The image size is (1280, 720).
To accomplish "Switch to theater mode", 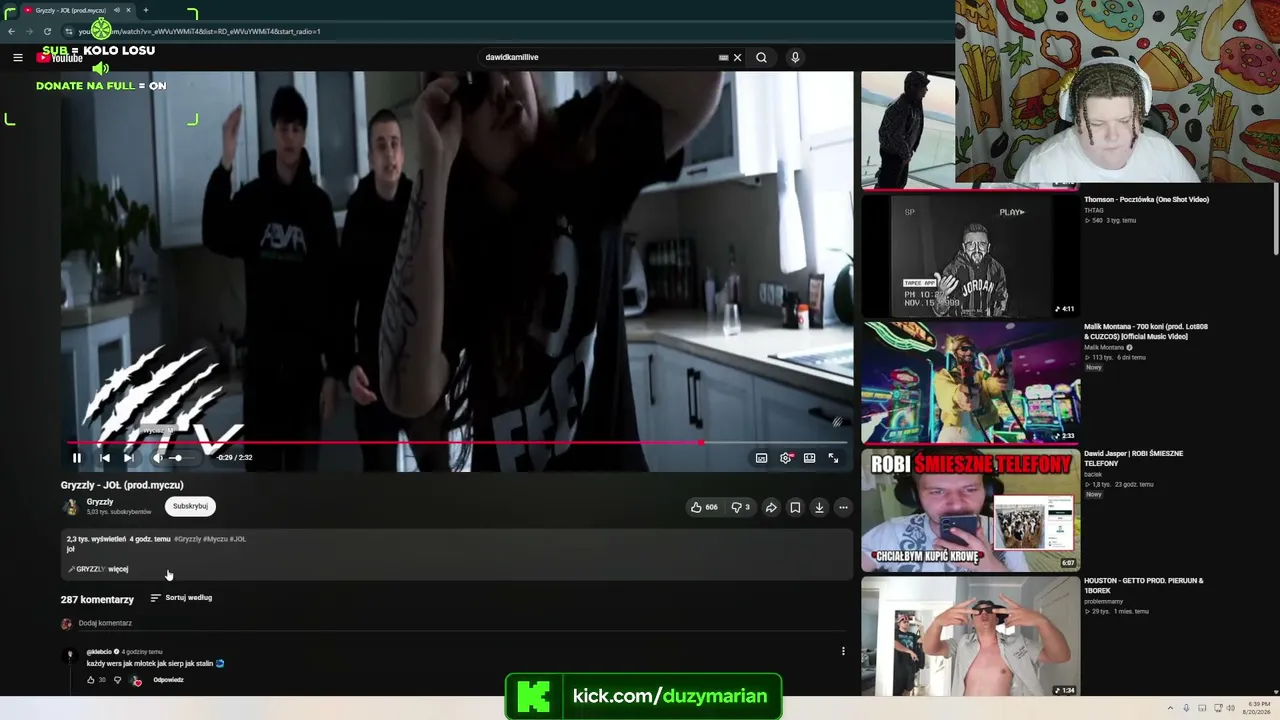I will click(809, 458).
